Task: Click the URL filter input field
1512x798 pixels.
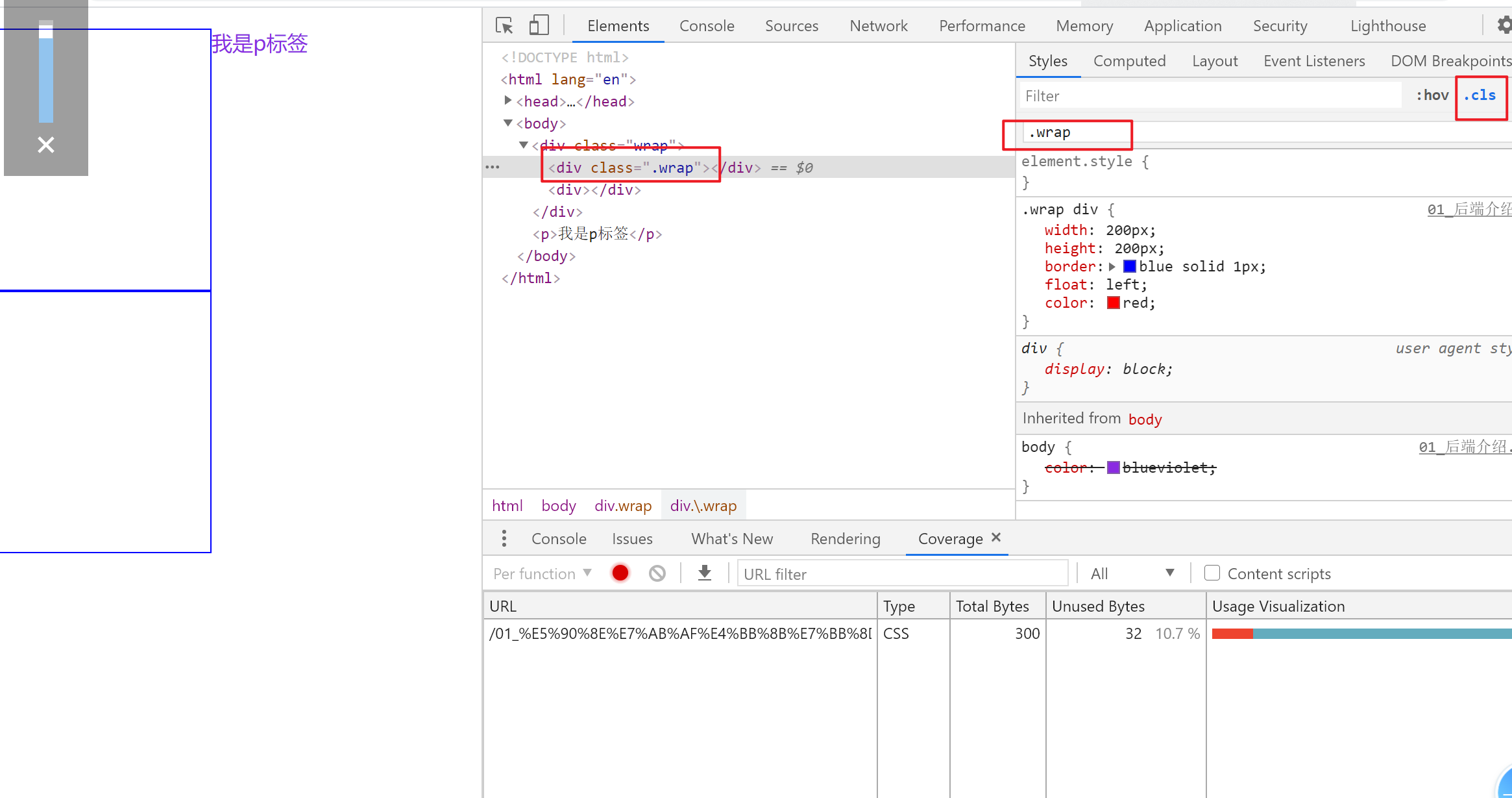Action: 902,574
